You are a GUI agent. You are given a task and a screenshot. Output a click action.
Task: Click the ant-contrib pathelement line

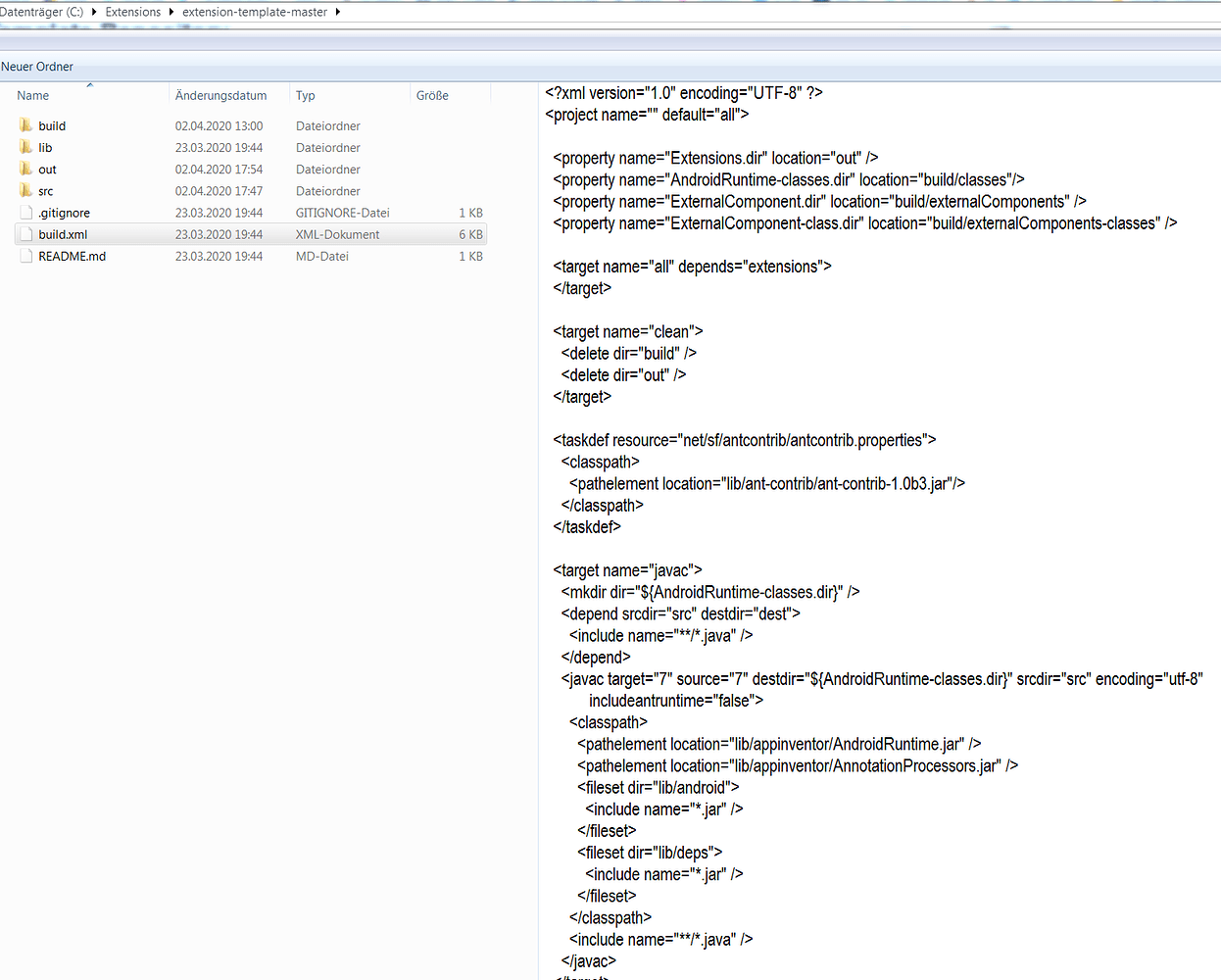[767, 483]
